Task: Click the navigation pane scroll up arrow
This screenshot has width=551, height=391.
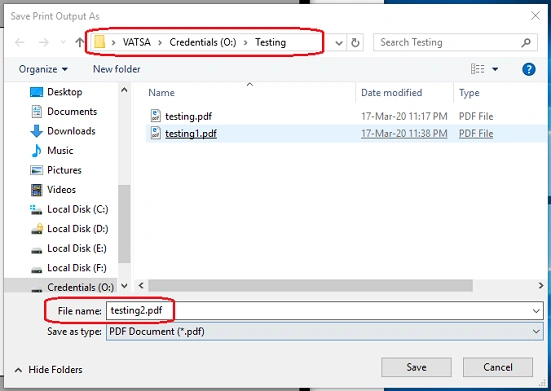Action: pyautogui.click(x=124, y=90)
